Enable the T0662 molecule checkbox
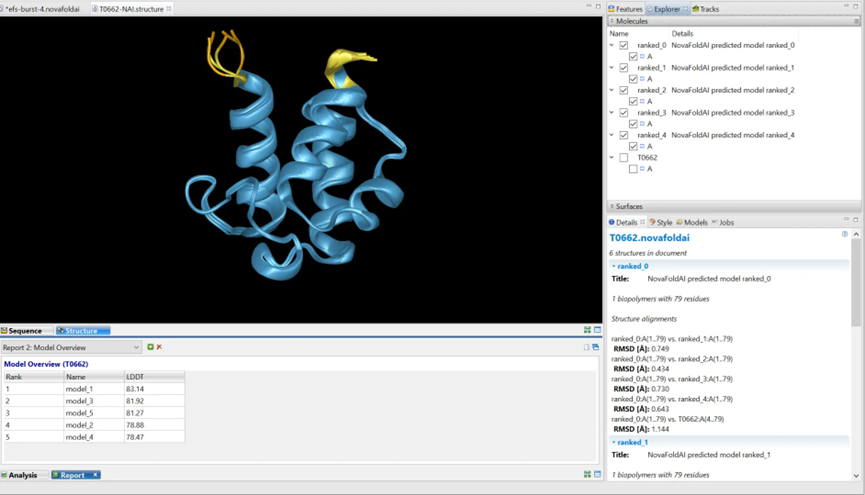The height and width of the screenshot is (495, 865). 624,158
